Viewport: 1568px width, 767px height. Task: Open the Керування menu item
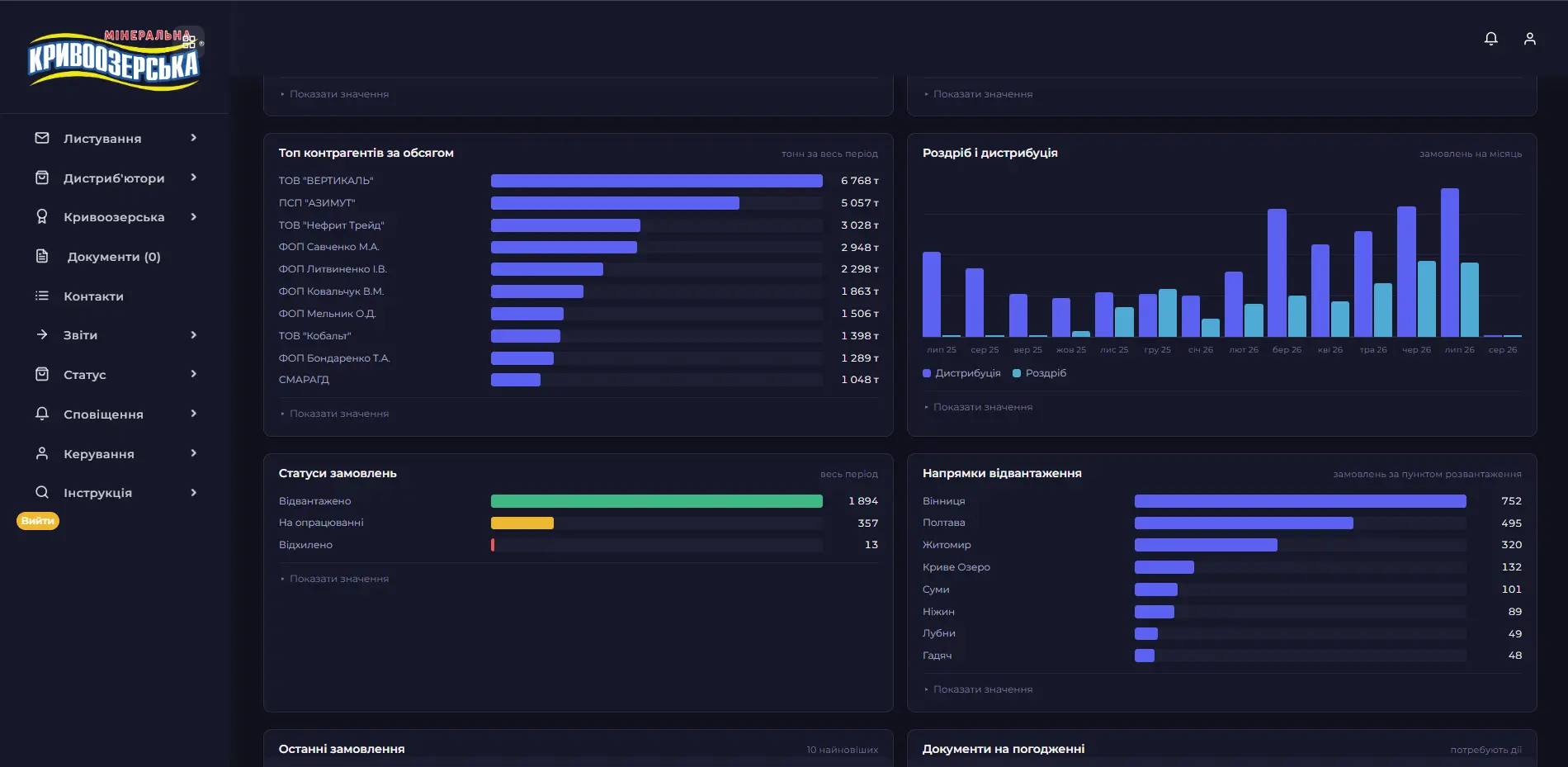point(98,454)
